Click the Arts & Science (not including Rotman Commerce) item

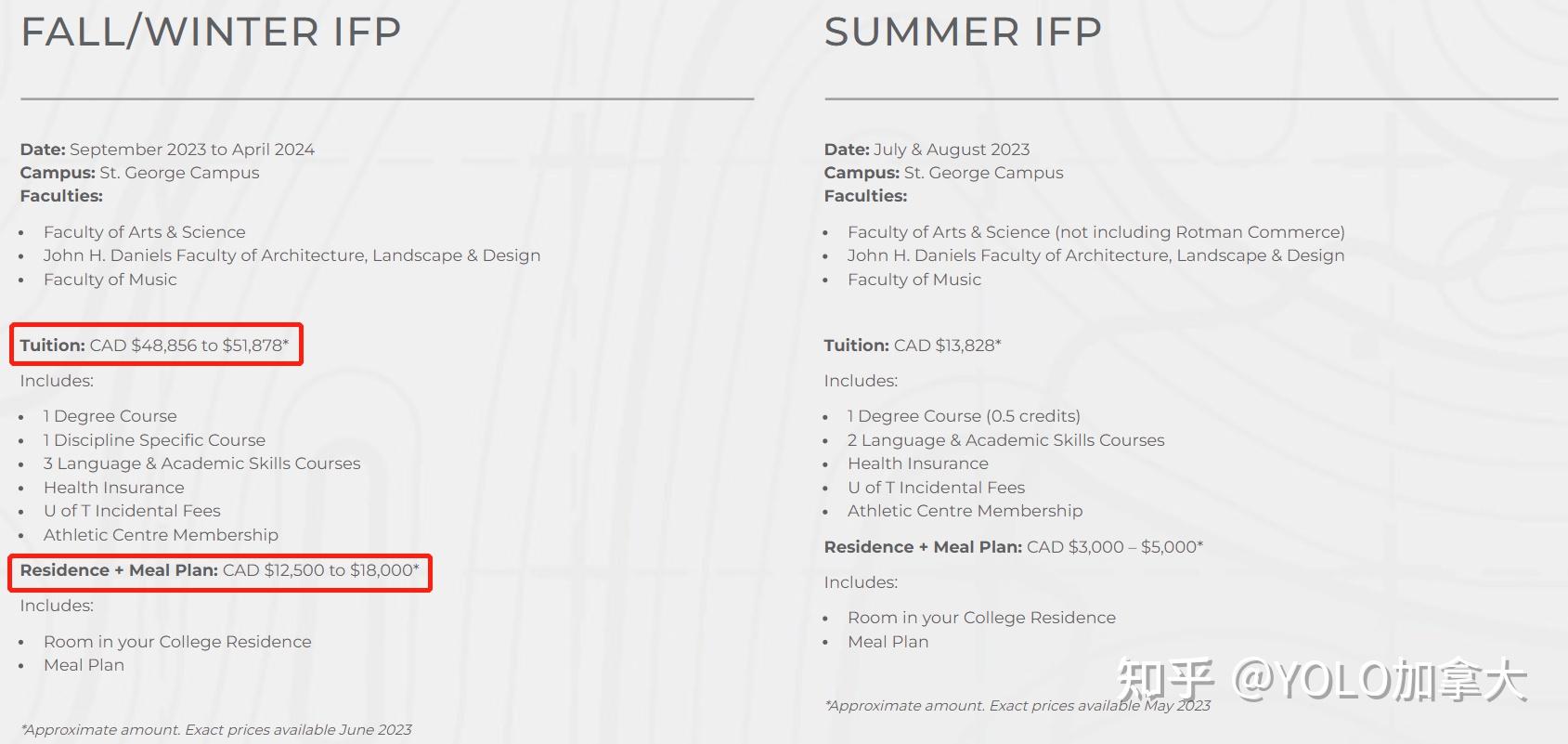[1095, 232]
